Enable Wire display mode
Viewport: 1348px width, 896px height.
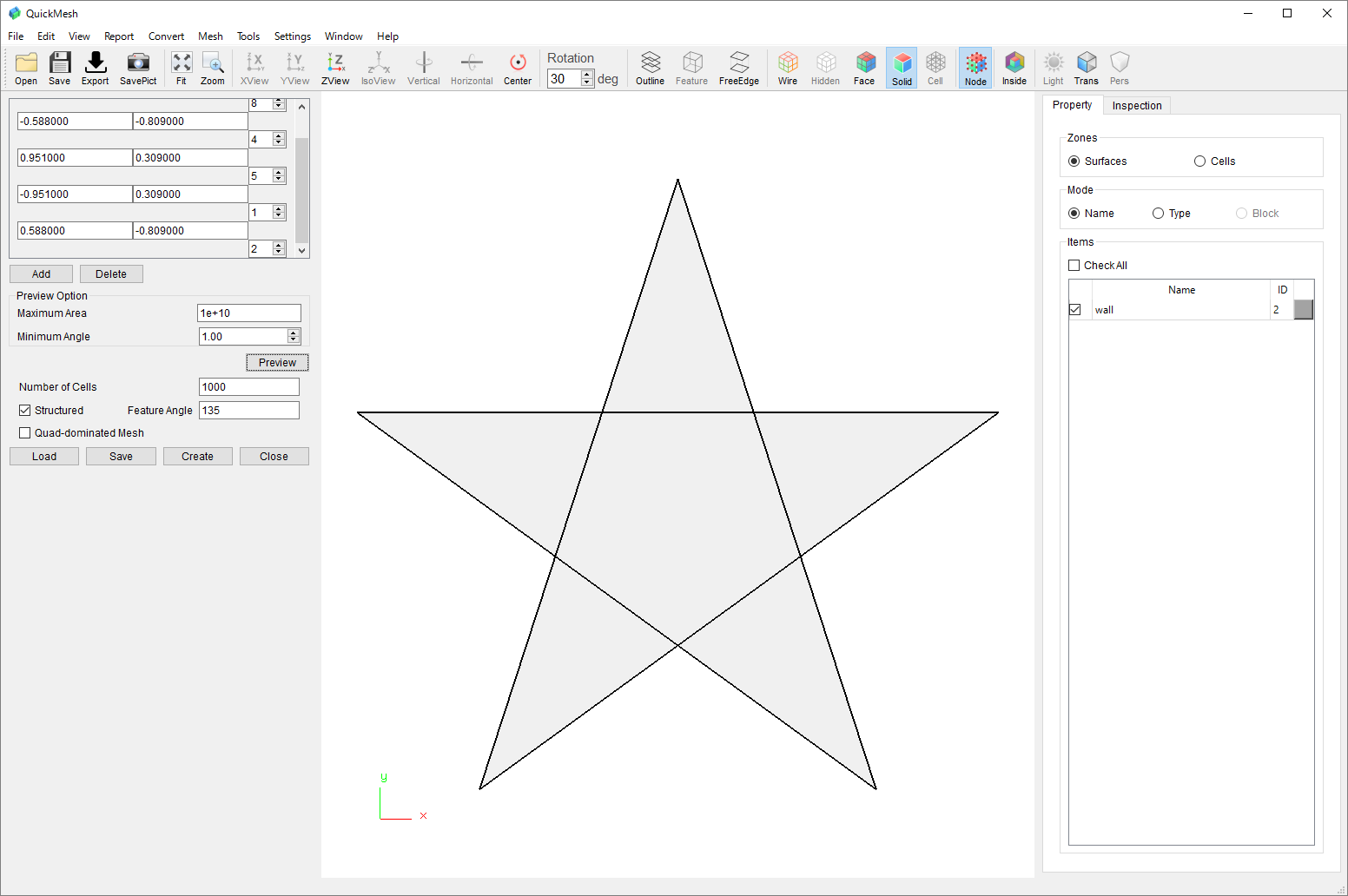788,68
